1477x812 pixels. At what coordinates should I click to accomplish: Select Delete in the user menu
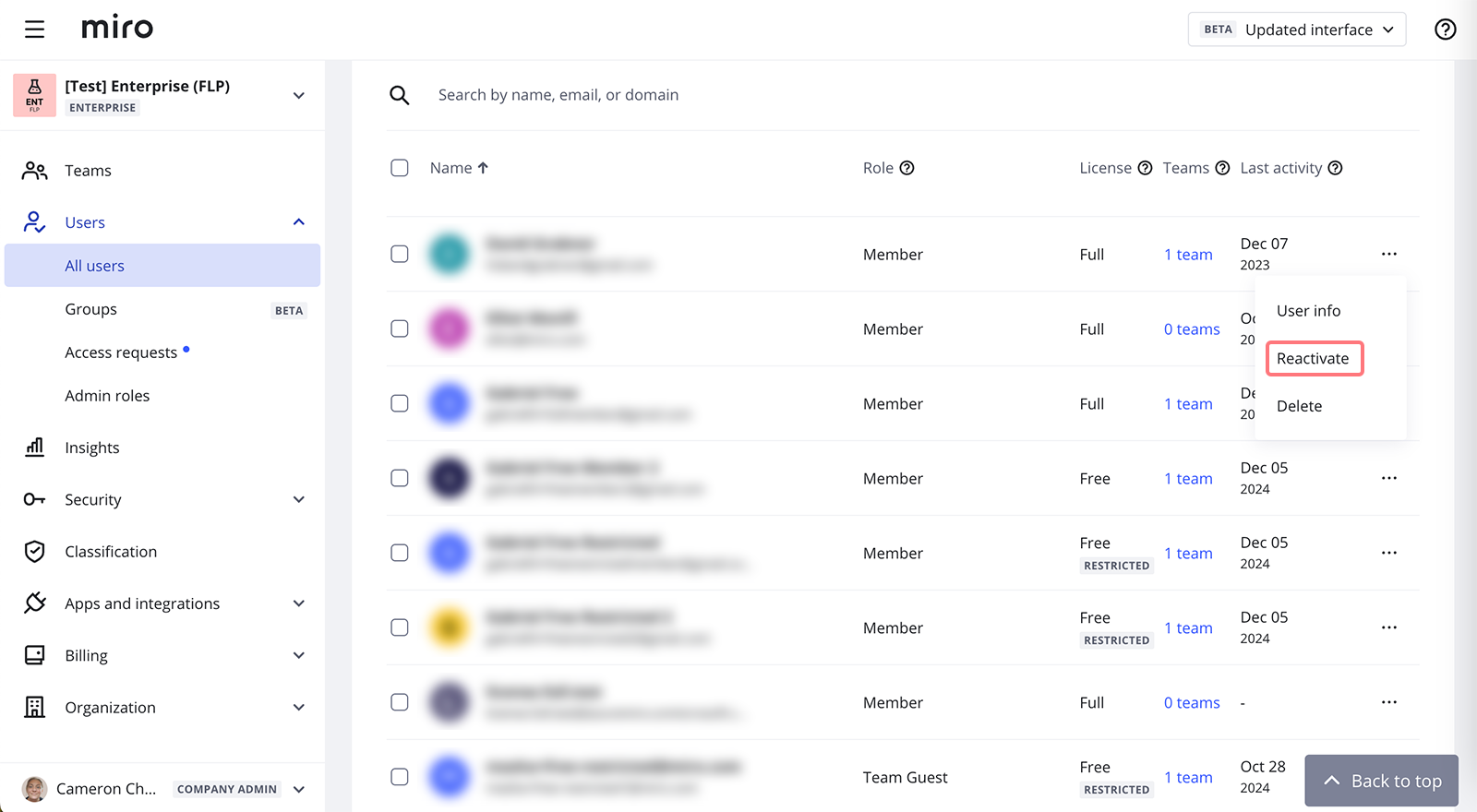(1299, 406)
